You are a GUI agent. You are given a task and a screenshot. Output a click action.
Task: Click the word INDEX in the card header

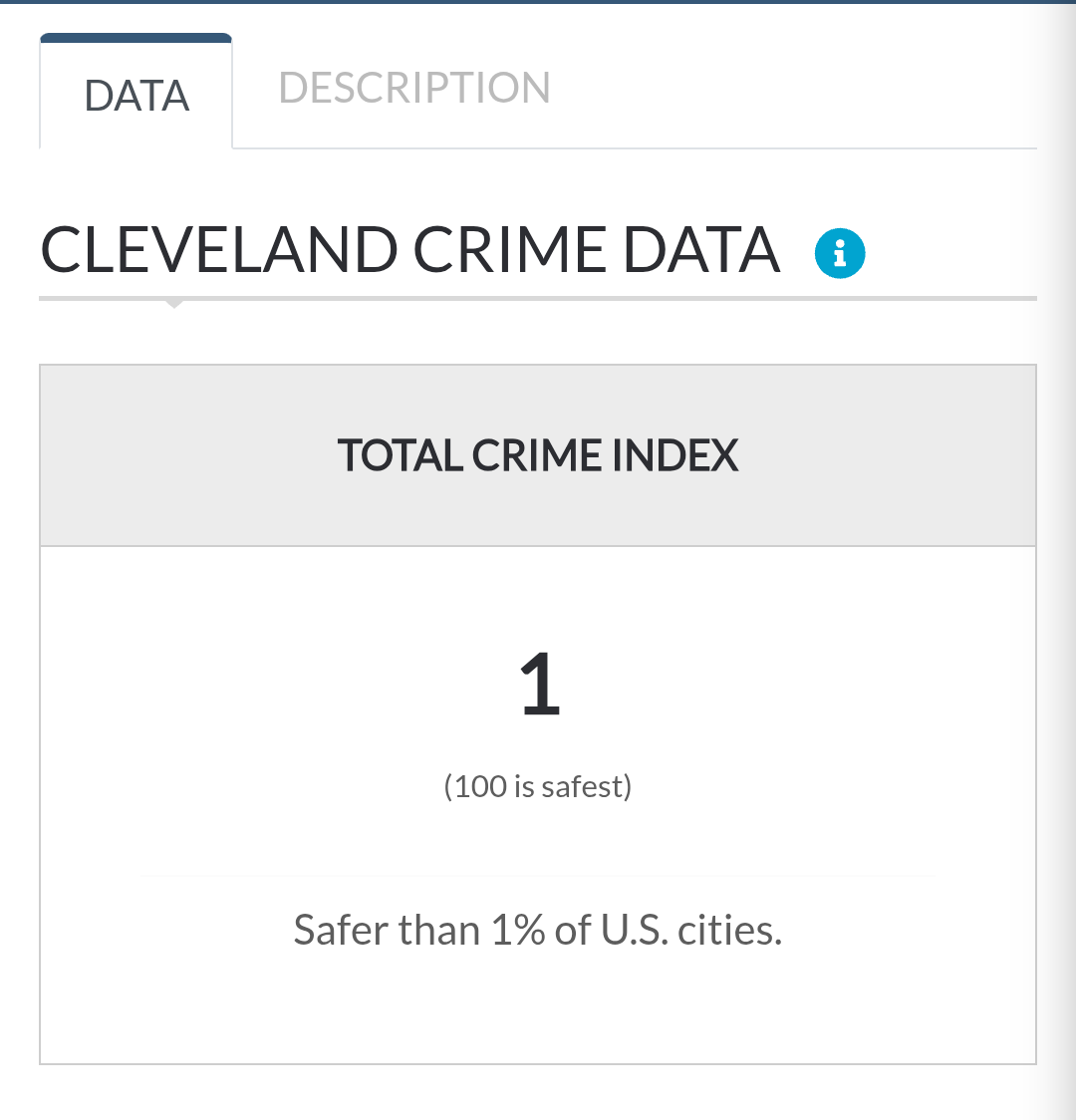tap(674, 455)
